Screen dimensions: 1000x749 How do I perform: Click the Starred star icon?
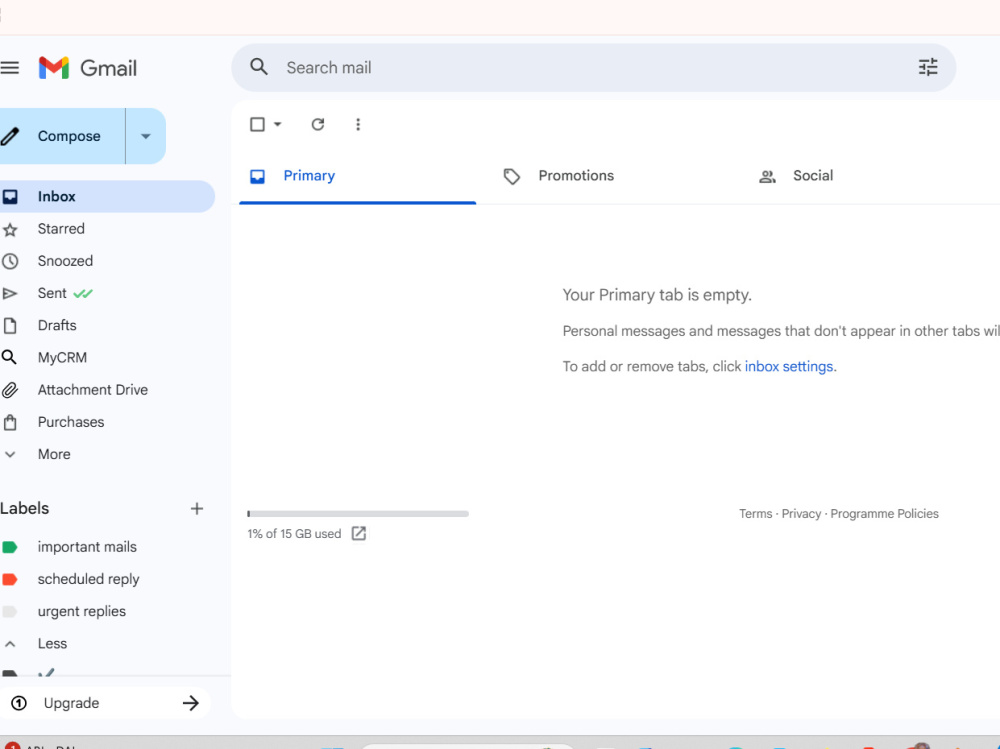[10, 229]
